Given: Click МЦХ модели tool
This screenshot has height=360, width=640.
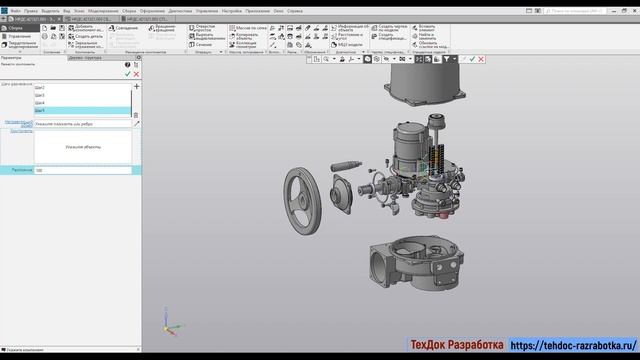Looking at the screenshot, I should point(347,44).
